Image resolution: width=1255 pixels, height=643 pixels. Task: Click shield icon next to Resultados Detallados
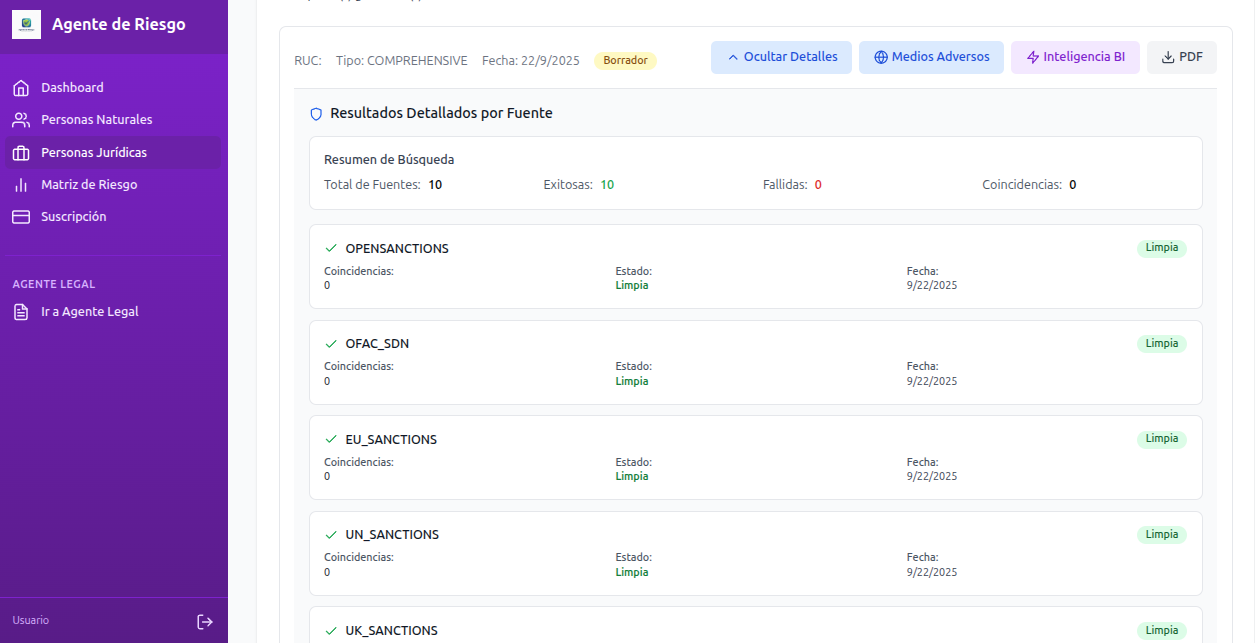pyautogui.click(x=317, y=114)
